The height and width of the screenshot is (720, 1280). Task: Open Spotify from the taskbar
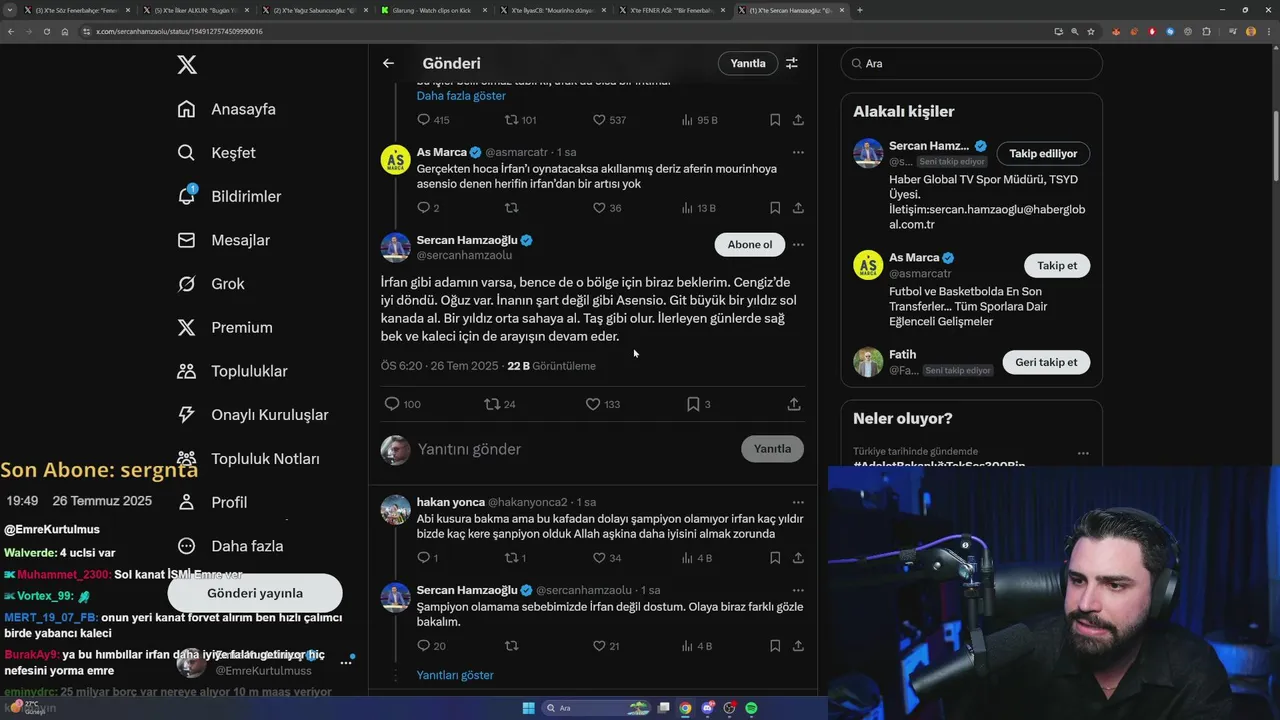(751, 708)
